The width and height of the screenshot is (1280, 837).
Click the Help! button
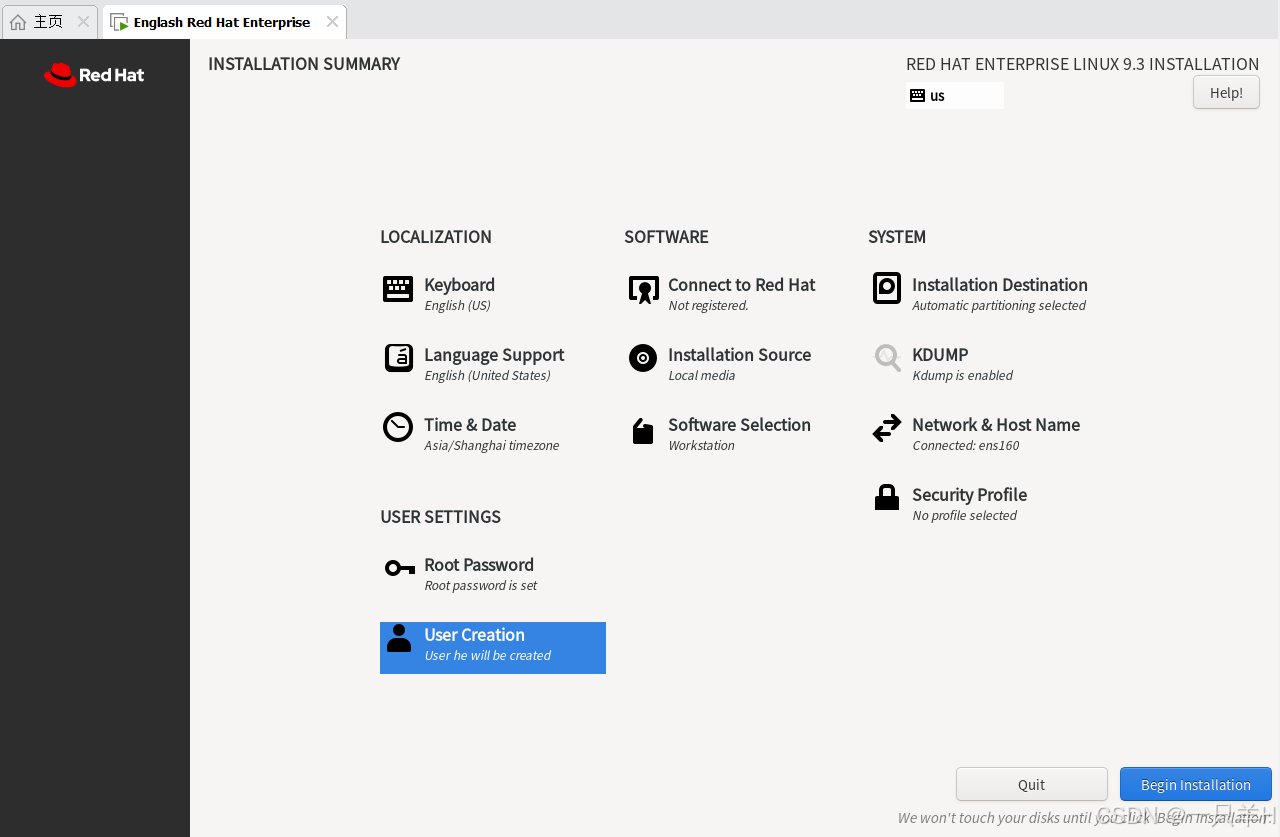tap(1226, 92)
